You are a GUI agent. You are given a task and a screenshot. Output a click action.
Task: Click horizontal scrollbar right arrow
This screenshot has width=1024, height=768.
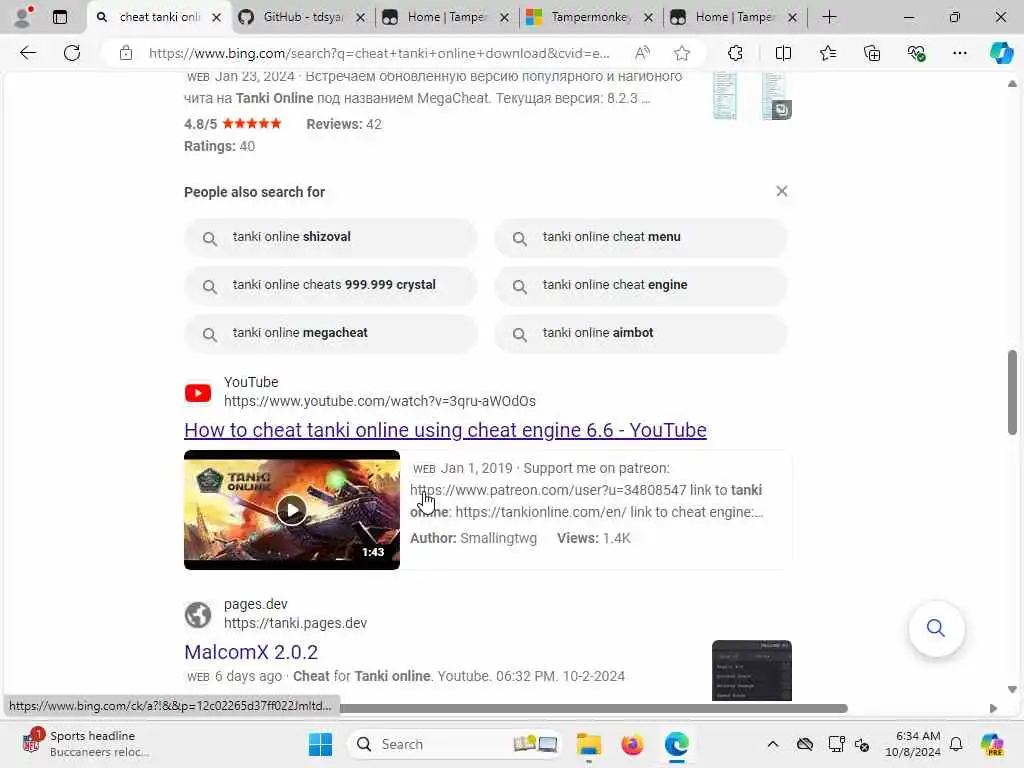(993, 709)
